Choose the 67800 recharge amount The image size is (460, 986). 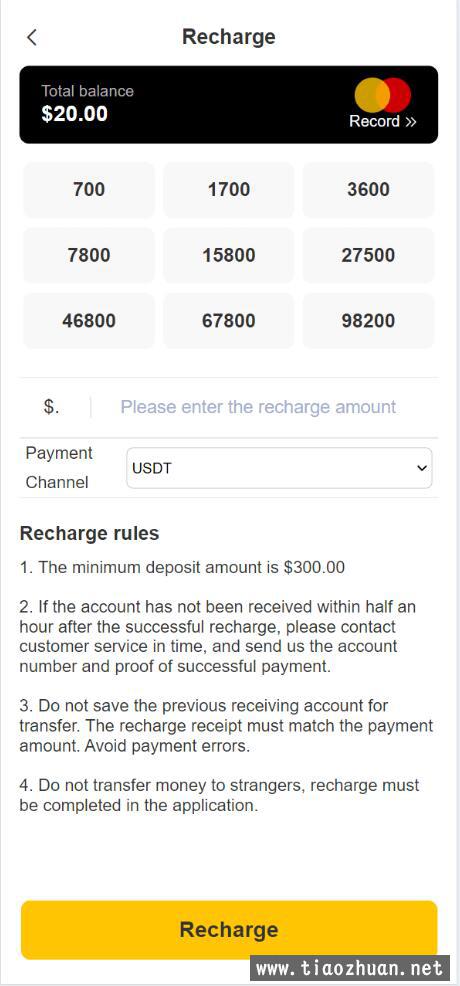tap(229, 321)
